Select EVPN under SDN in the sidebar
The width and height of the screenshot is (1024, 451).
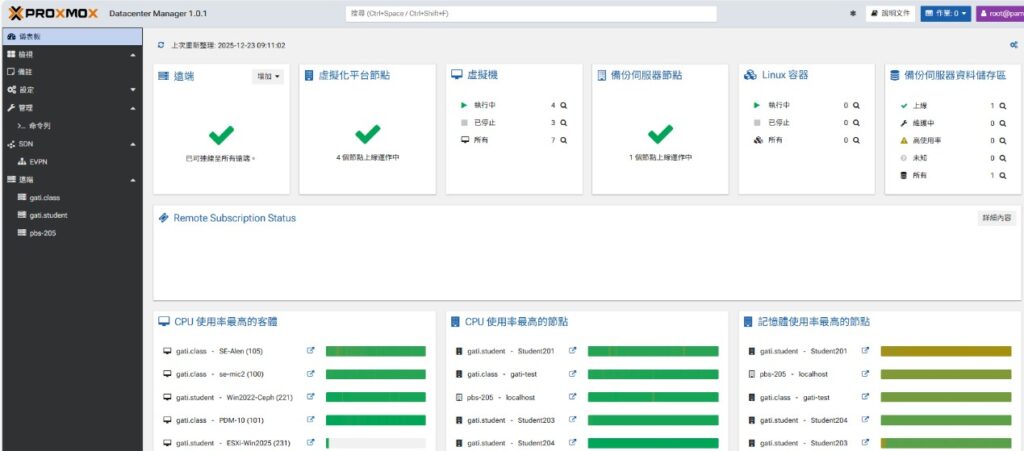[x=38, y=161]
